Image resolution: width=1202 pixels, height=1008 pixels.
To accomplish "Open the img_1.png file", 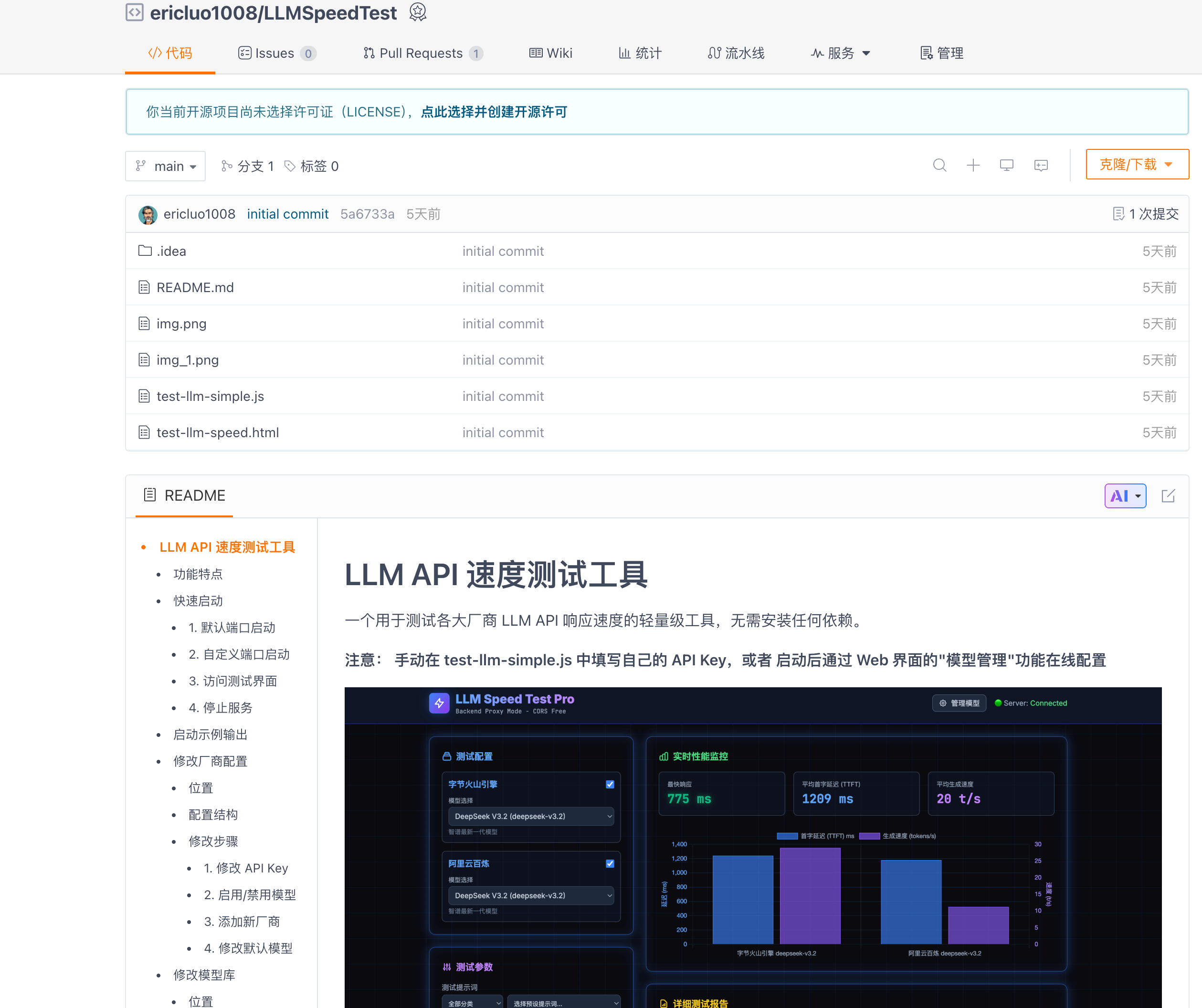I will point(188,360).
